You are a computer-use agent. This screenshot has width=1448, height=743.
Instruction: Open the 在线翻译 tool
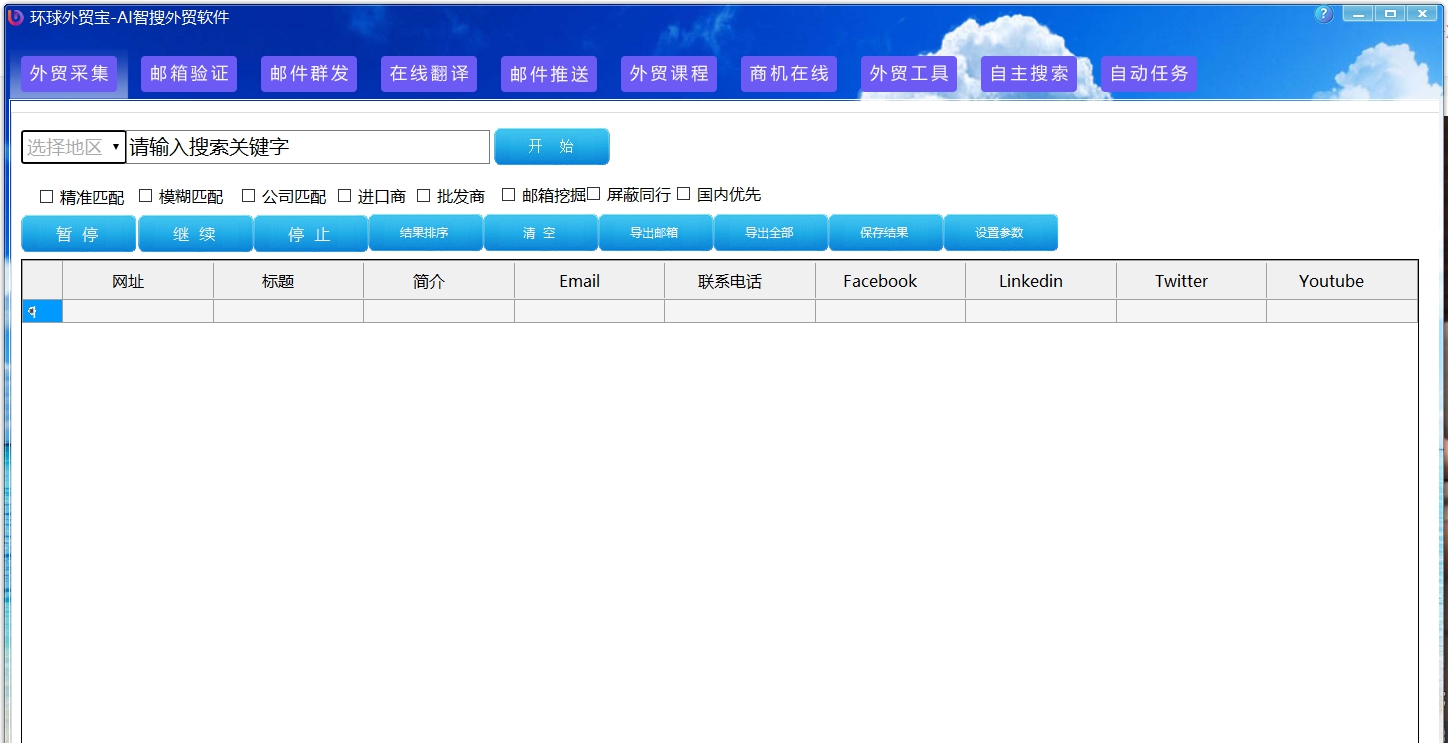click(x=428, y=73)
